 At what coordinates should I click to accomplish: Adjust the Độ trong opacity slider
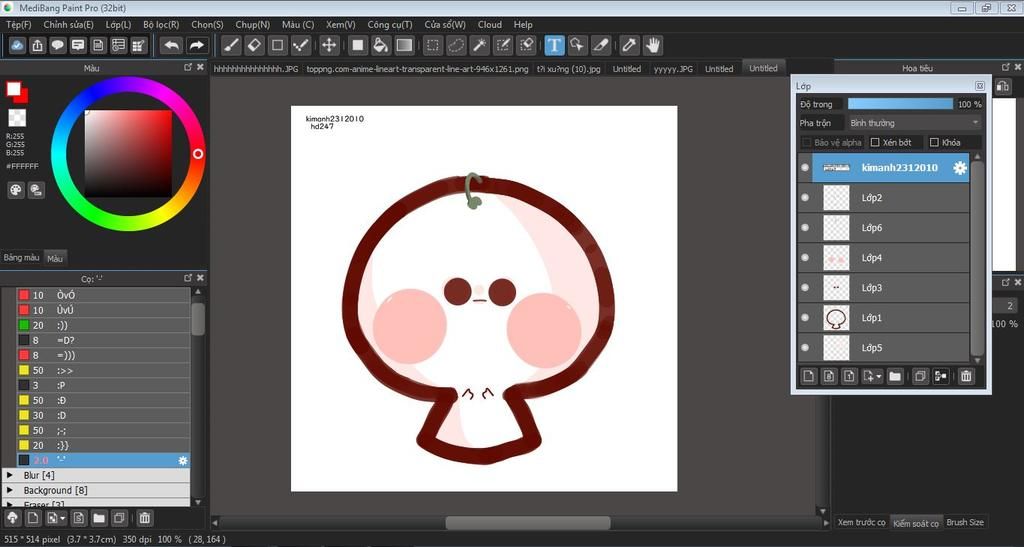901,104
